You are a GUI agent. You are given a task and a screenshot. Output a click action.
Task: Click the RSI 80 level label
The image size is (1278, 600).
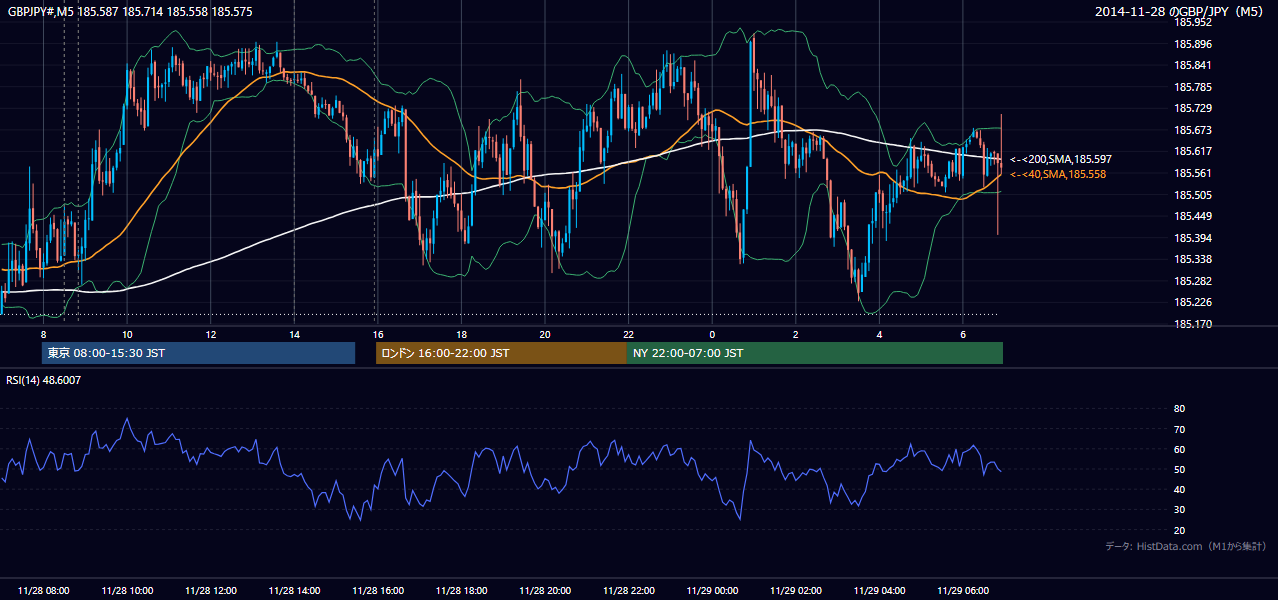pos(1179,409)
